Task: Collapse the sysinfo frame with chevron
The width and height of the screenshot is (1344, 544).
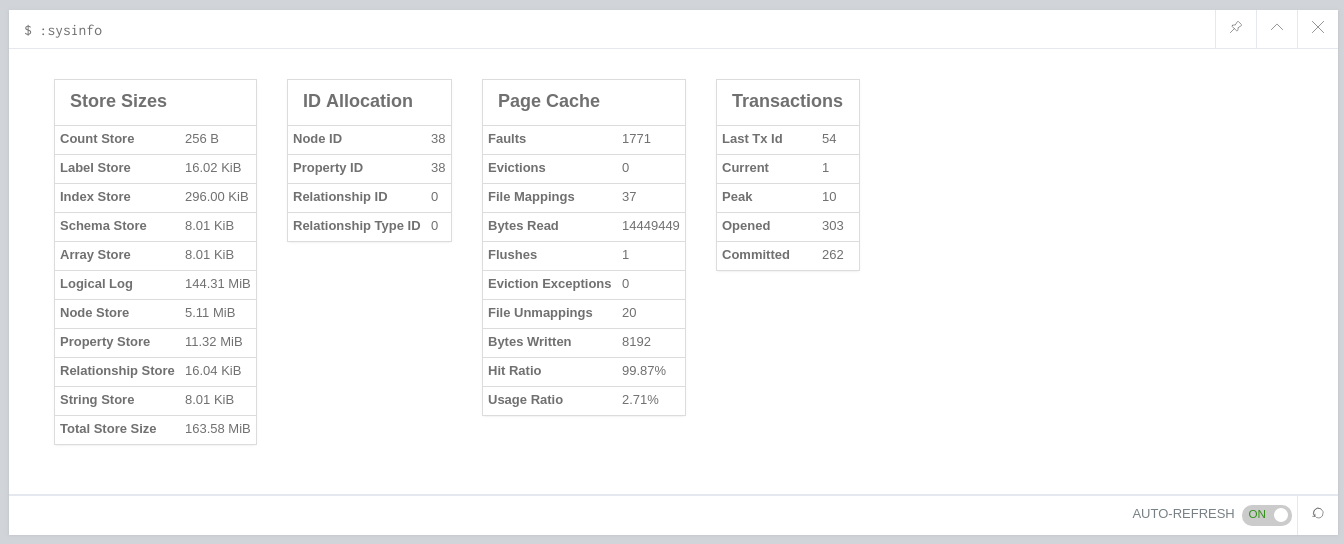Action: (1277, 28)
